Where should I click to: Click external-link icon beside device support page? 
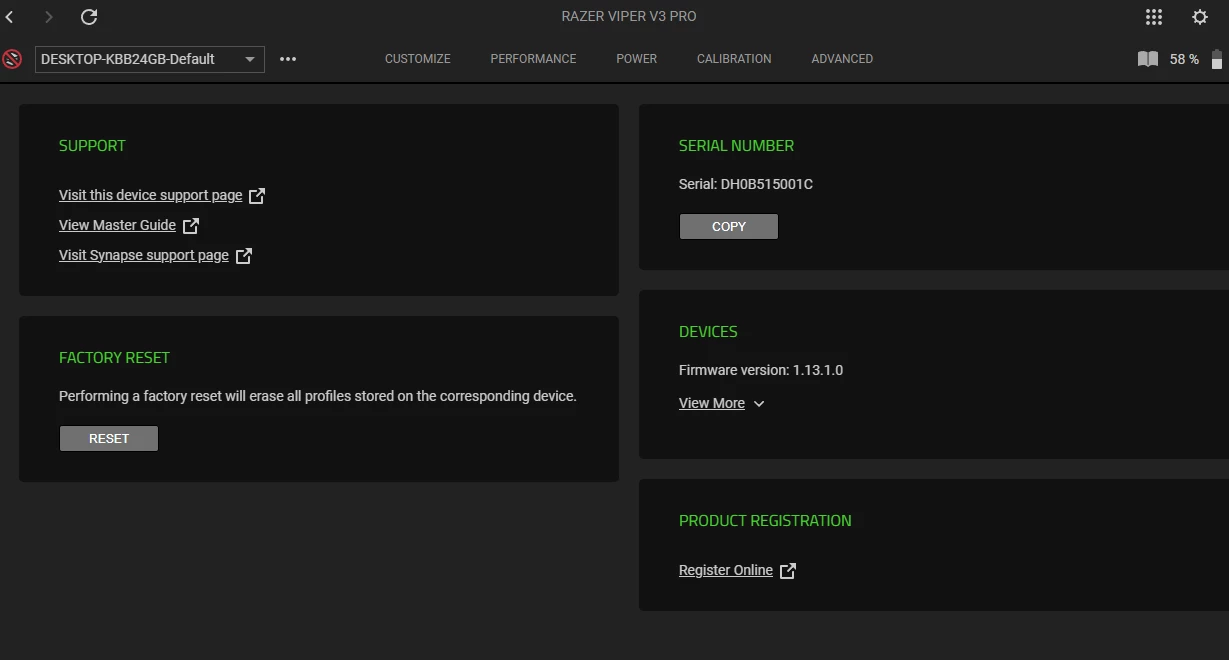click(x=257, y=196)
